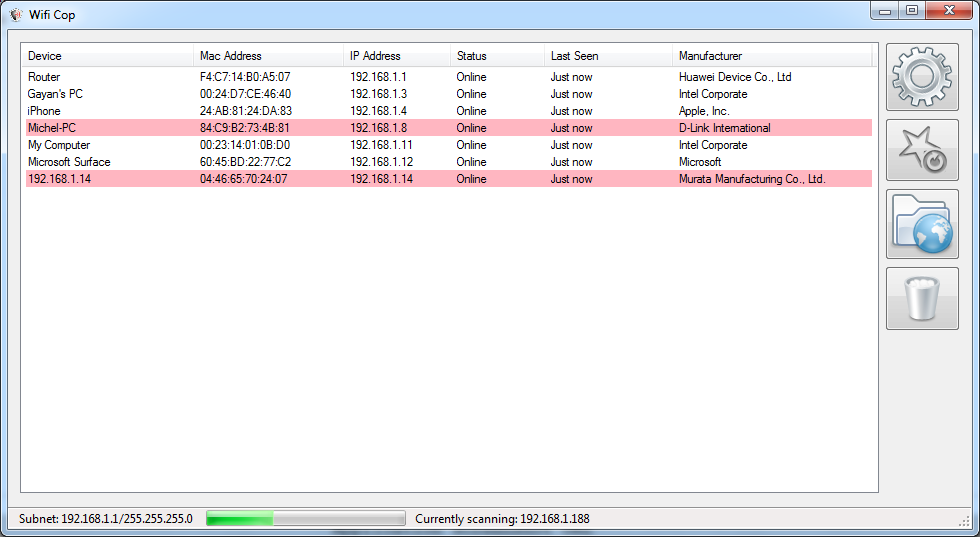The image size is (980, 537).
Task: Sort by the Status column header
Action: [x=498, y=56]
